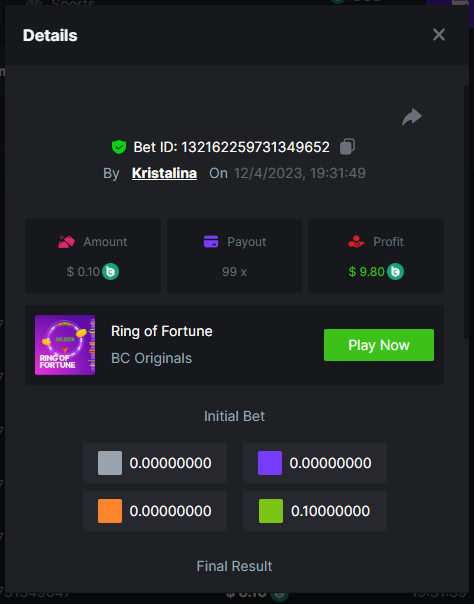
Task: Click the red Profit hand icon
Action: [356, 242]
